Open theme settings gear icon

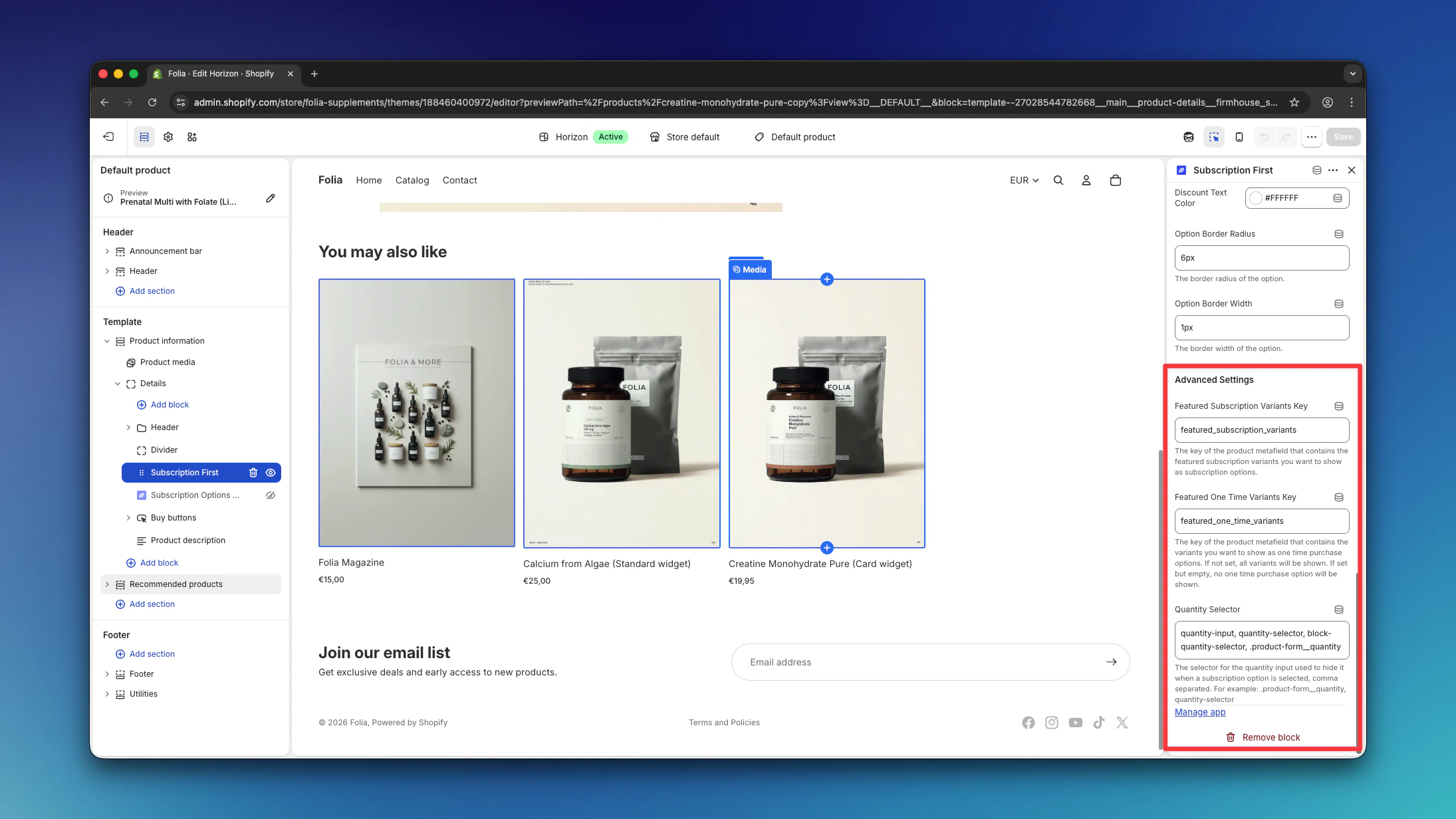coord(168,137)
